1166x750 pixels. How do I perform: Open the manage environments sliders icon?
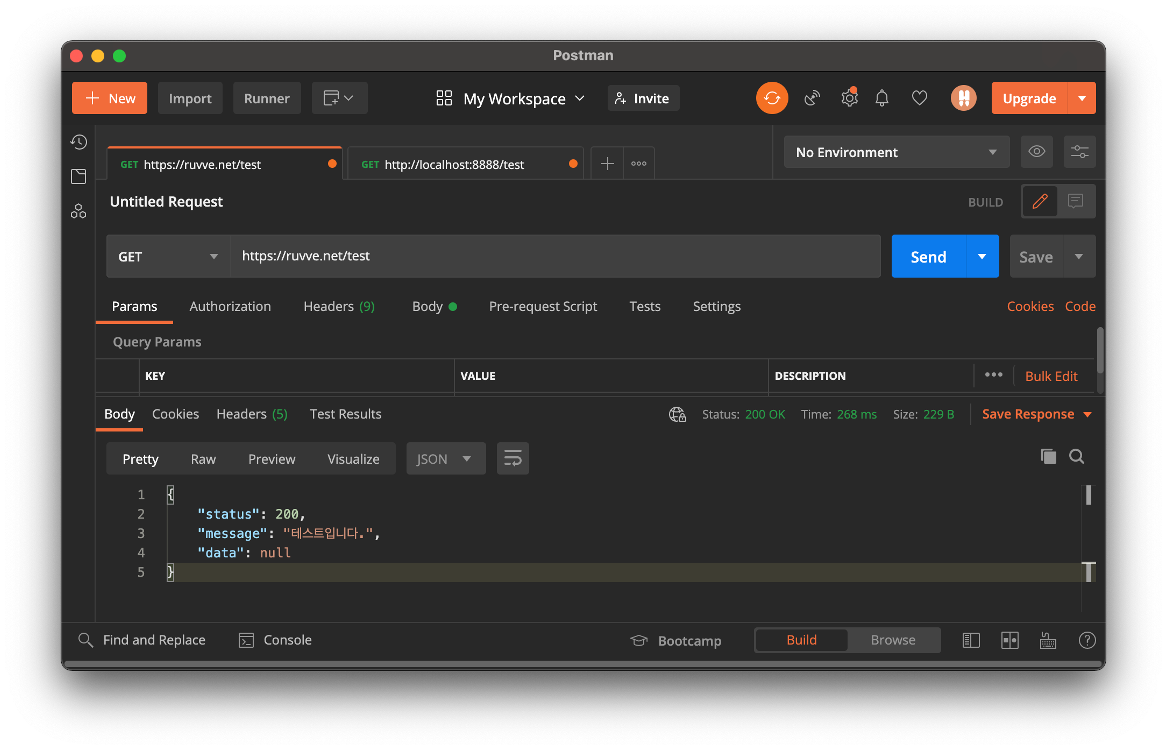click(x=1080, y=152)
